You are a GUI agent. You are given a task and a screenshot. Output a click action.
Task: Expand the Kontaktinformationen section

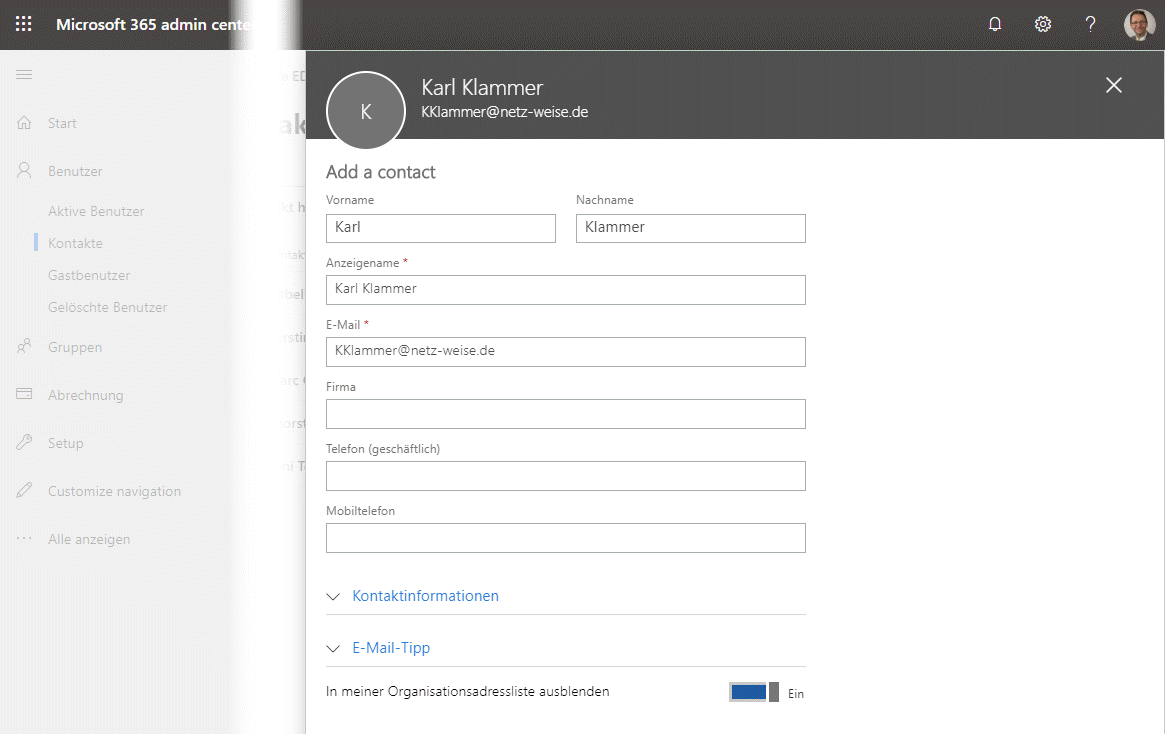(x=425, y=596)
